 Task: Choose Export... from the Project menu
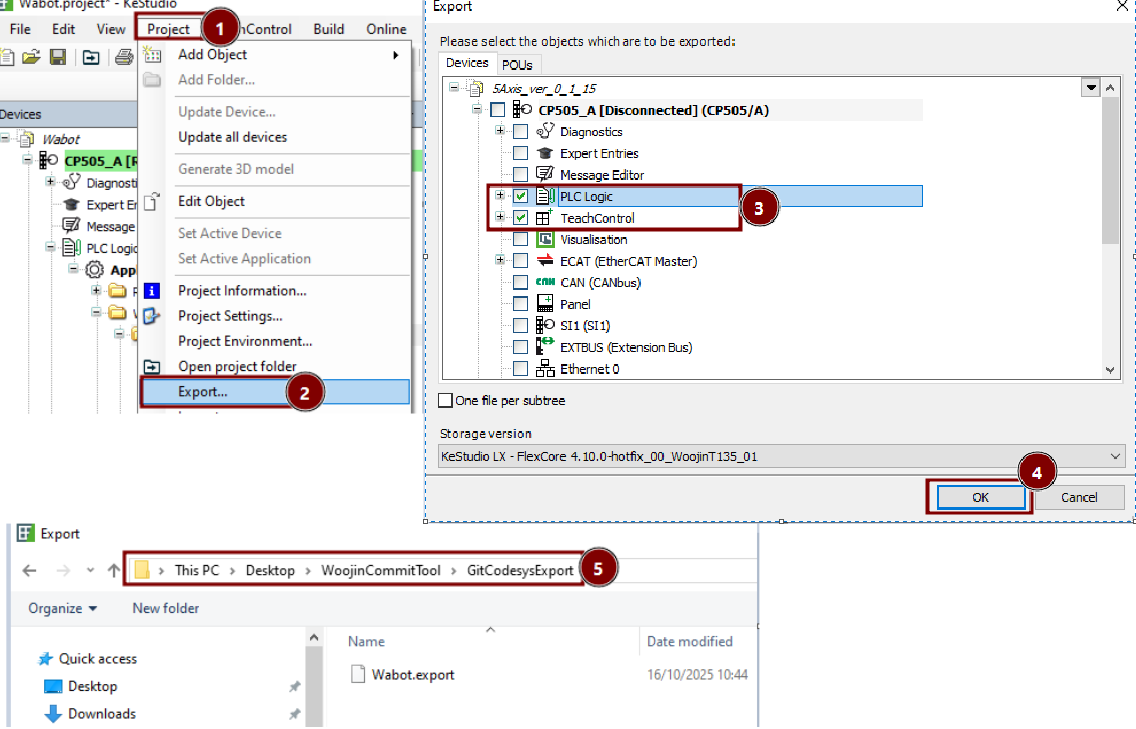[203, 392]
